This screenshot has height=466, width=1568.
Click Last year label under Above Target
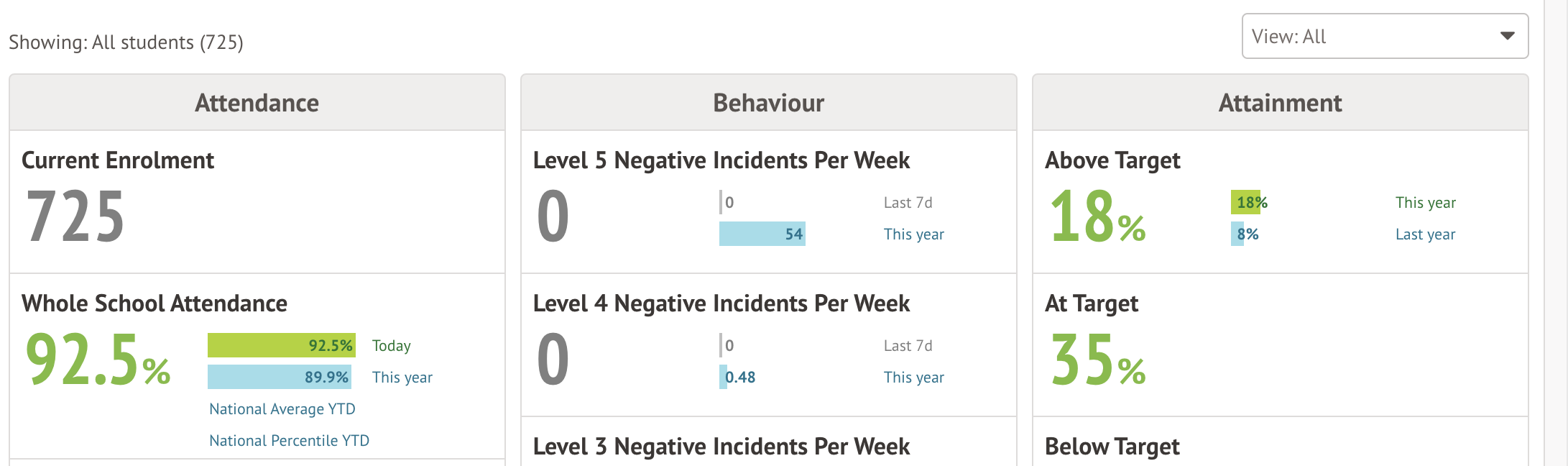click(1425, 234)
